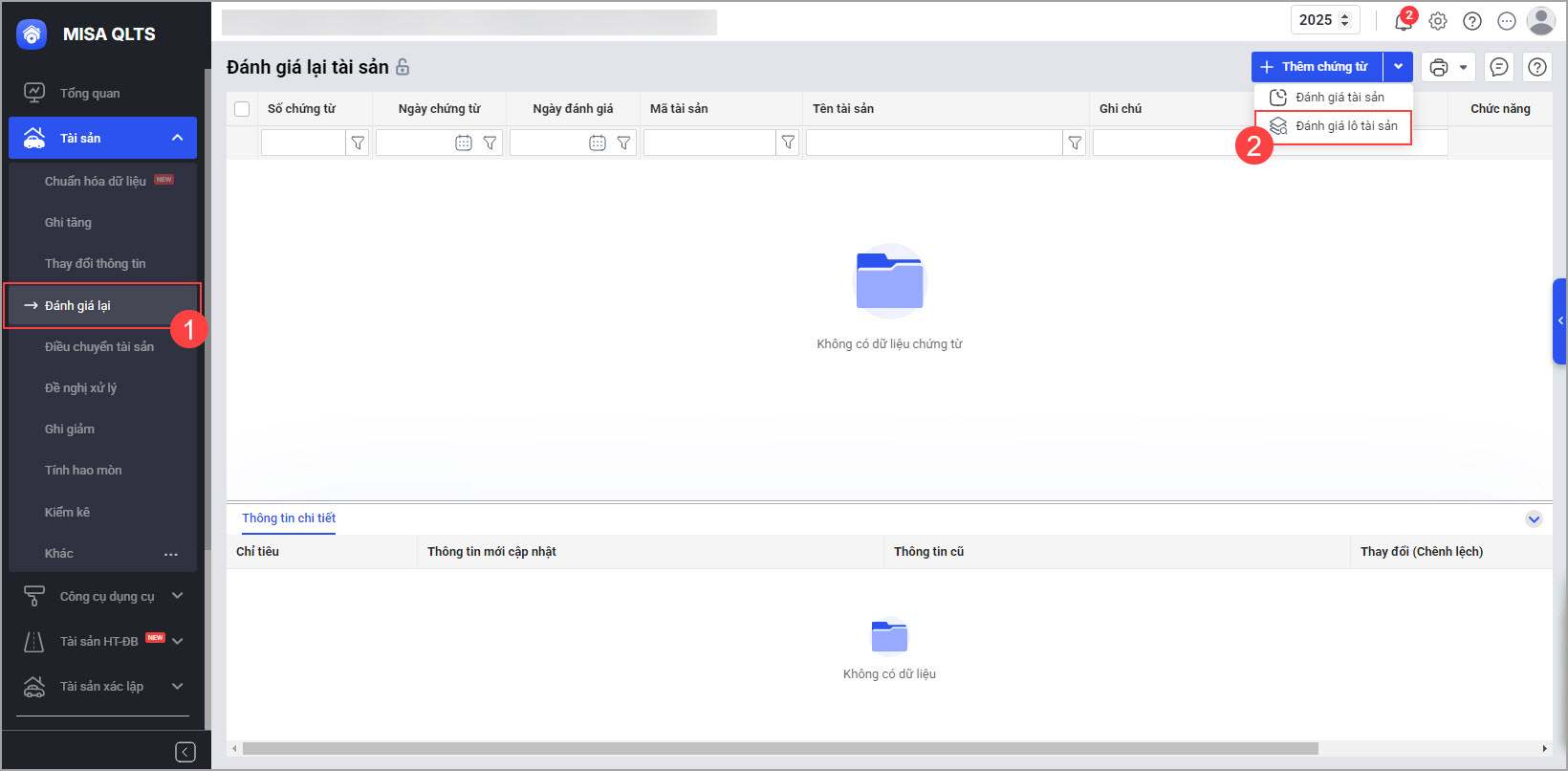Image resolution: width=1568 pixels, height=771 pixels.
Task: Open the feedback chat bubble icon
Action: click(x=1499, y=67)
